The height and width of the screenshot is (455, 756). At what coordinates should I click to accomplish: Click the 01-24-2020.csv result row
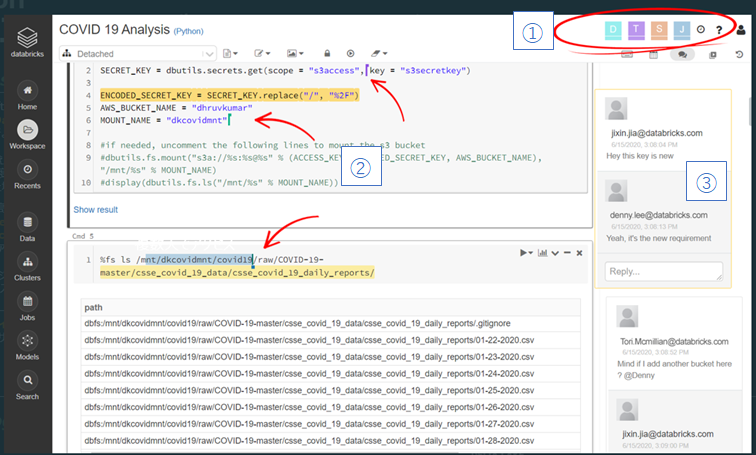pyautogui.click(x=331, y=374)
